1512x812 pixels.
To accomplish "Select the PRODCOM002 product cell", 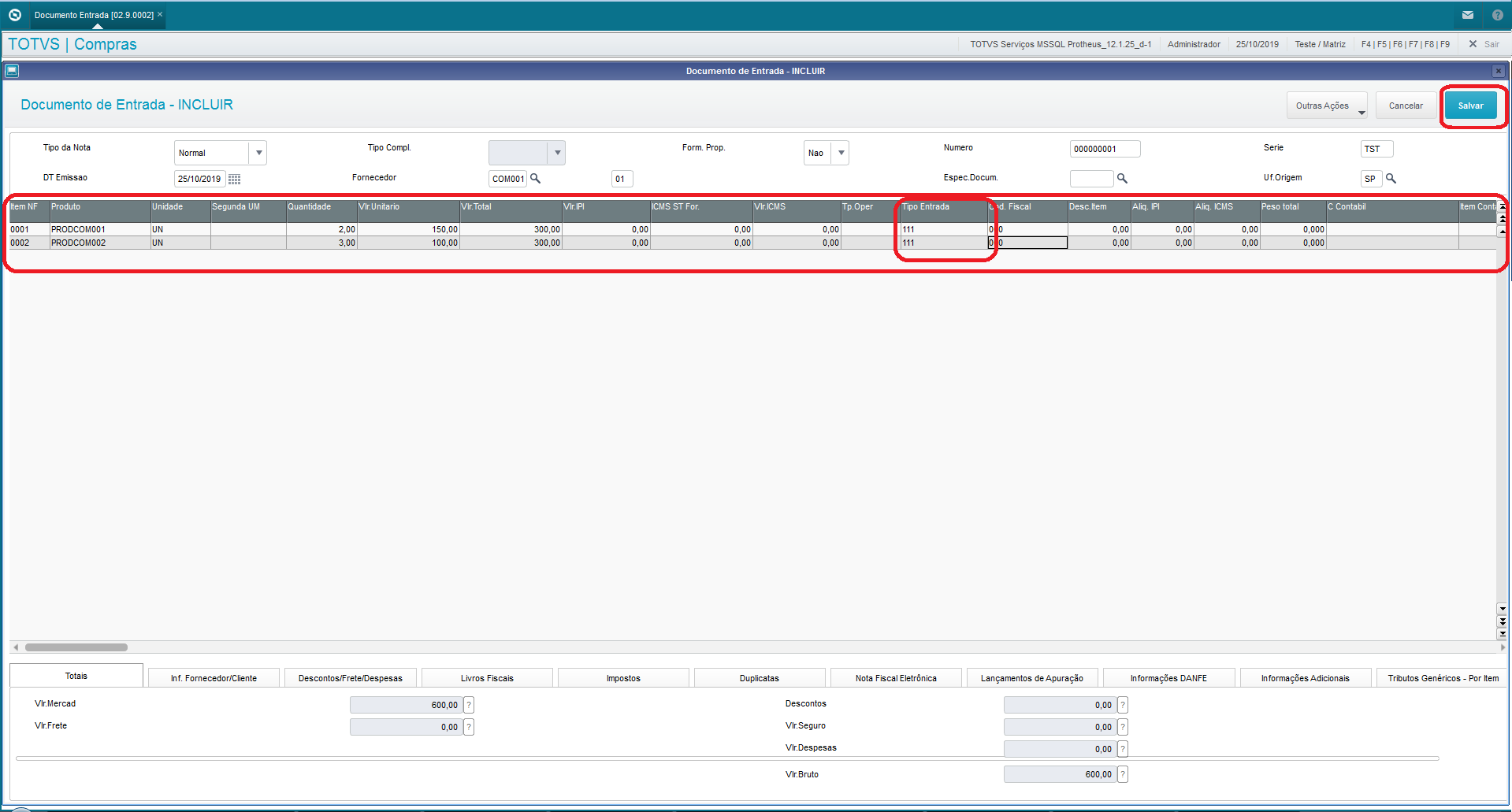I will [x=100, y=243].
